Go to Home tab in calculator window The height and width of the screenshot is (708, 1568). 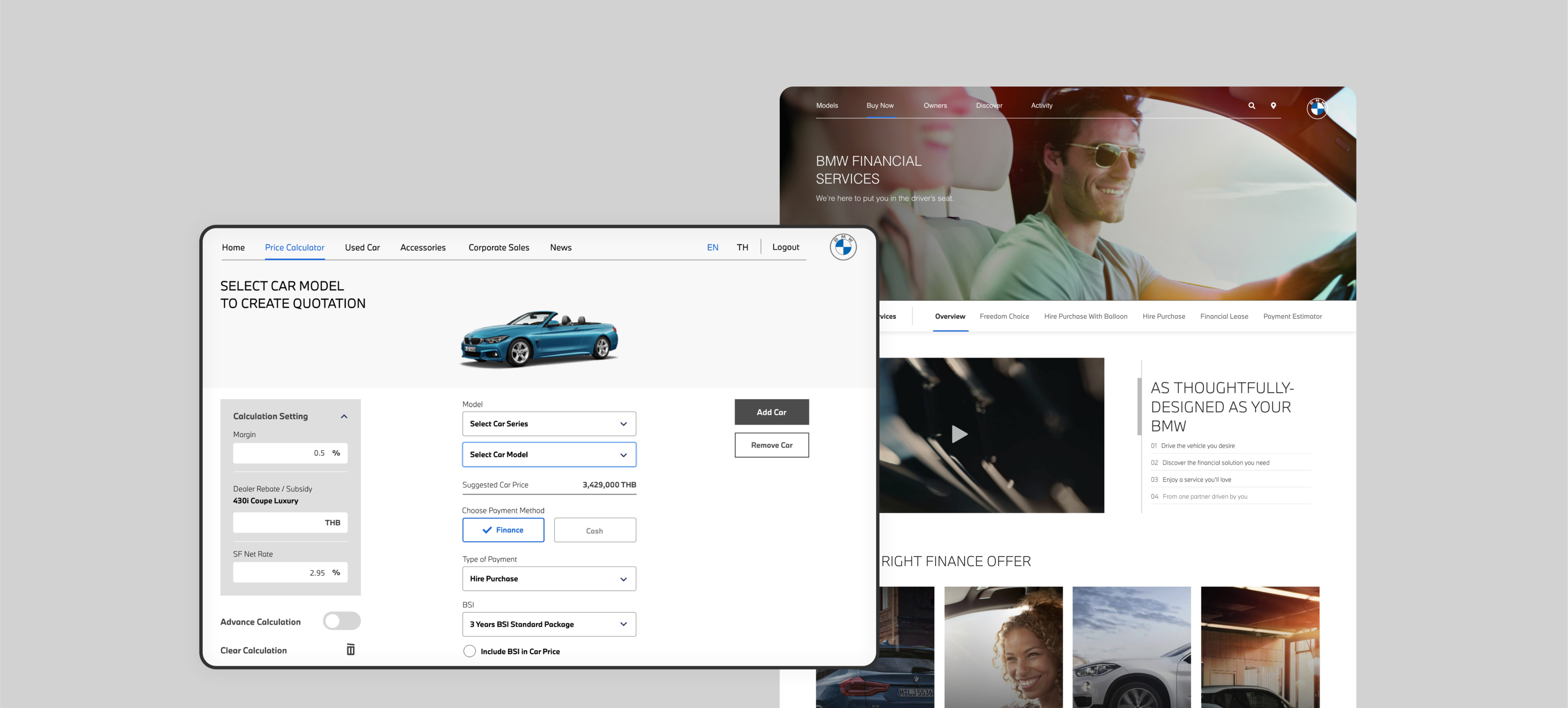(x=233, y=247)
